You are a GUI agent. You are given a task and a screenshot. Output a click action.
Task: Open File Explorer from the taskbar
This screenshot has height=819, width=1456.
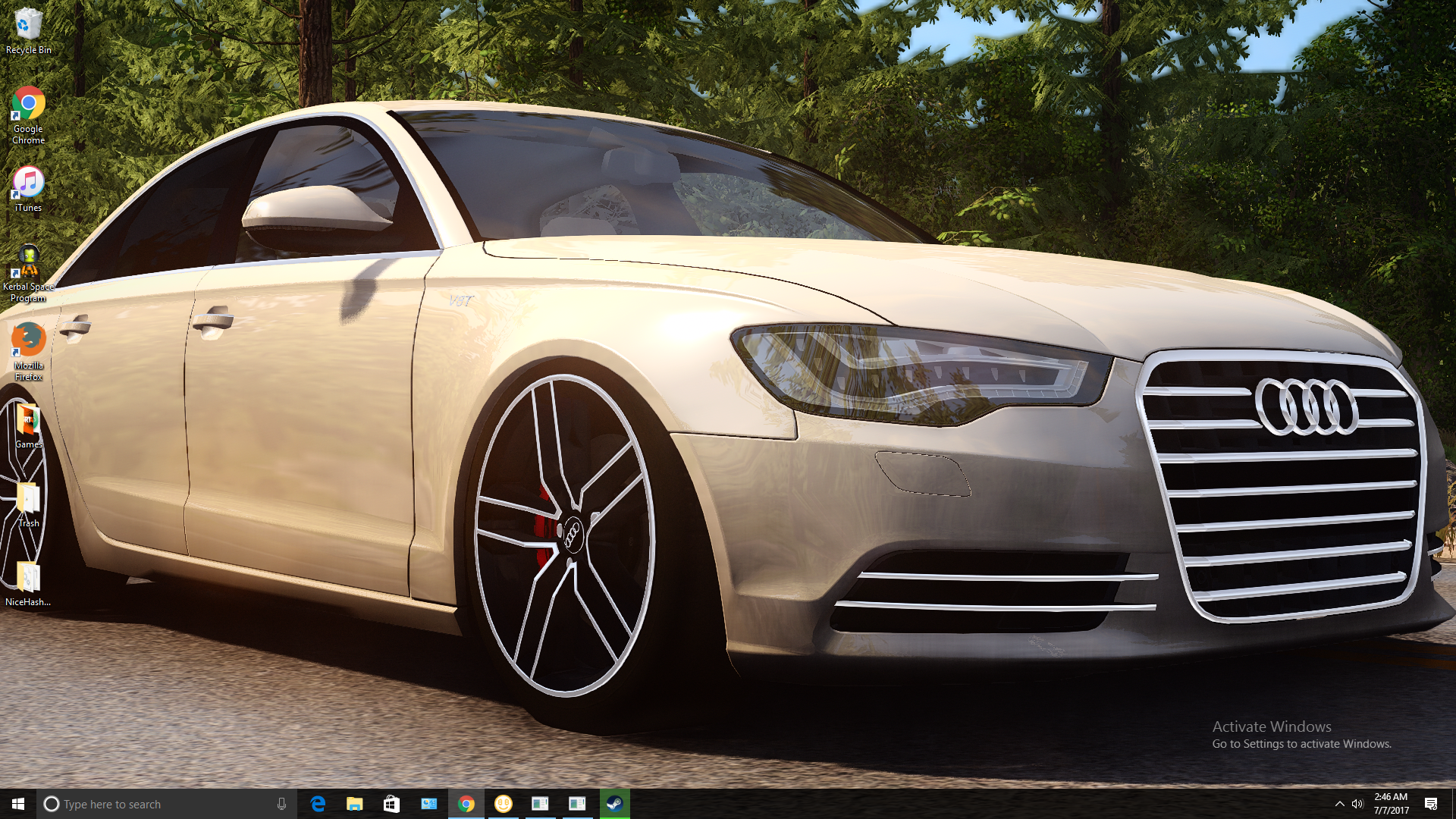pos(355,804)
